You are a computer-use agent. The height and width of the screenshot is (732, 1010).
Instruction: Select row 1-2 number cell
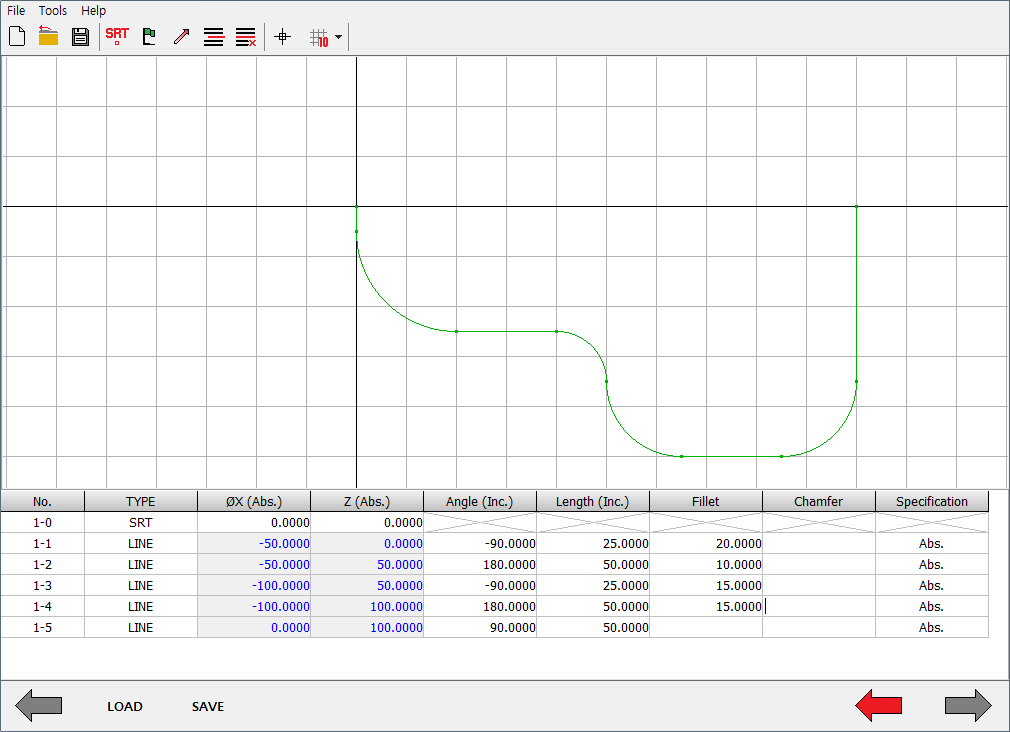[43, 564]
